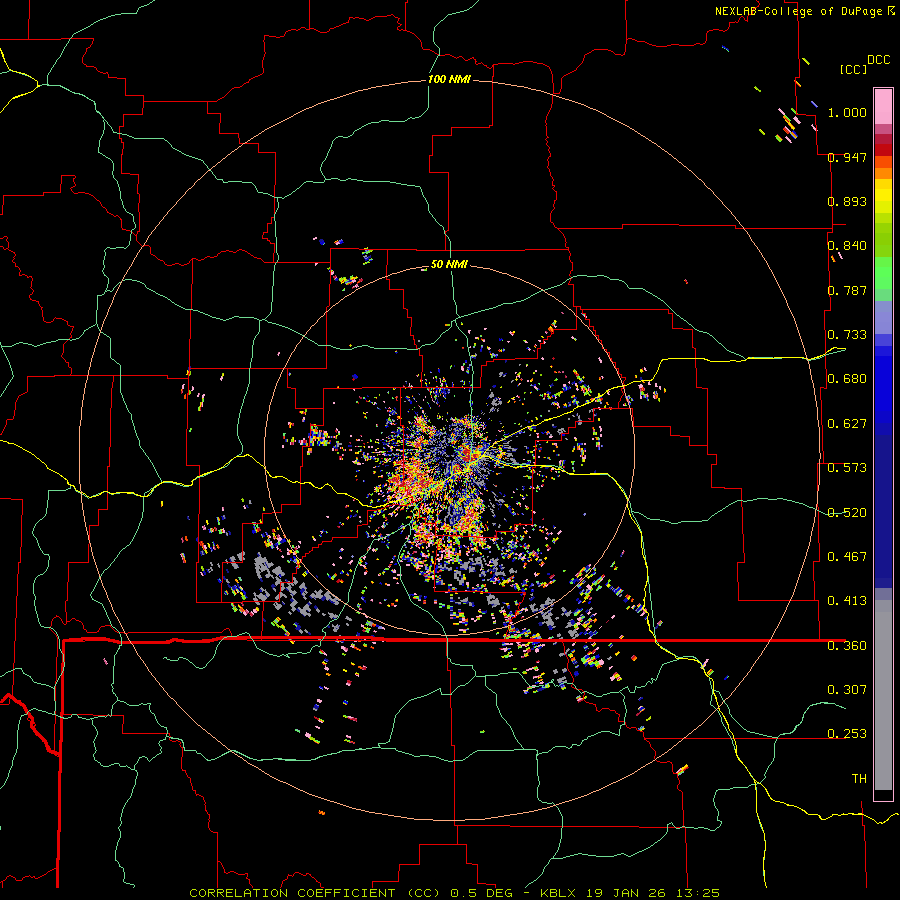Select the 0.840 color scale value
The image size is (900, 900).
(847, 246)
